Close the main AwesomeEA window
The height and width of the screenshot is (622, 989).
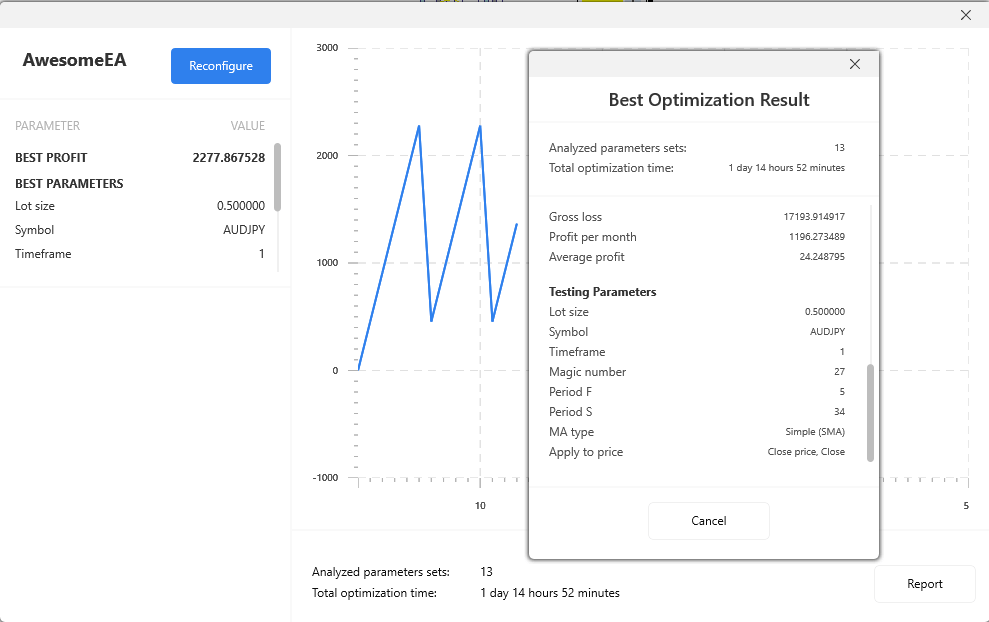pyautogui.click(x=965, y=15)
